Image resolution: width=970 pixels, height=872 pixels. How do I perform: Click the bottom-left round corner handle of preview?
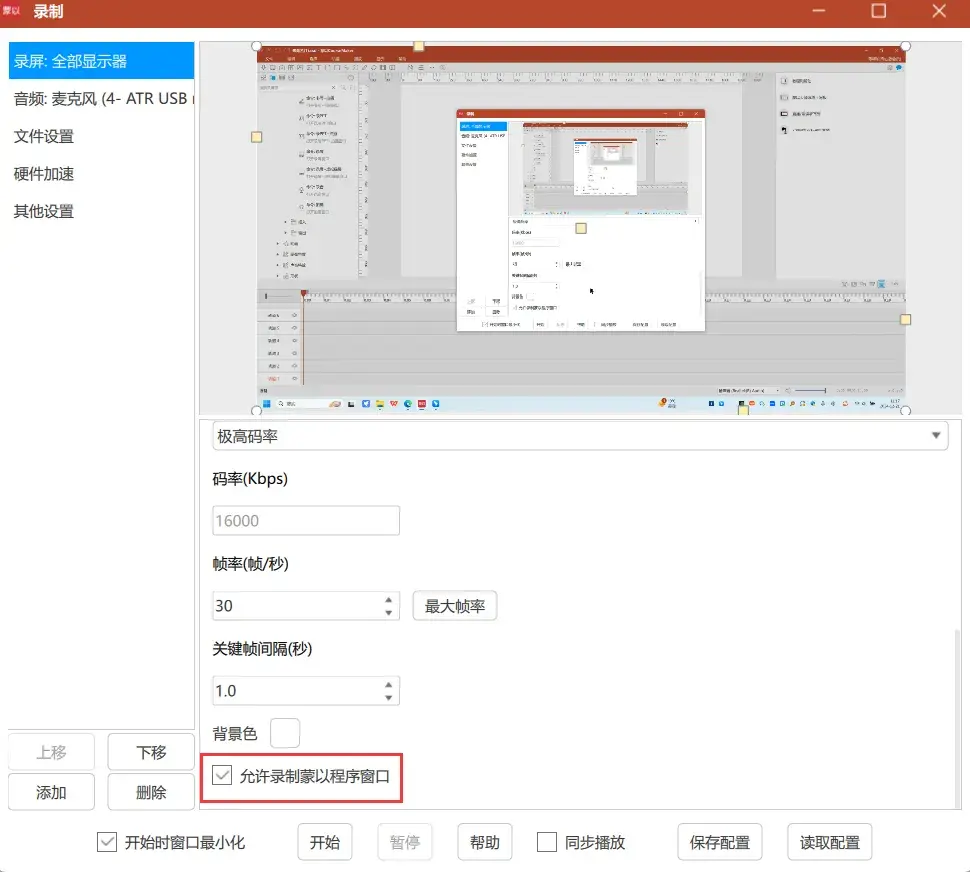(x=257, y=411)
